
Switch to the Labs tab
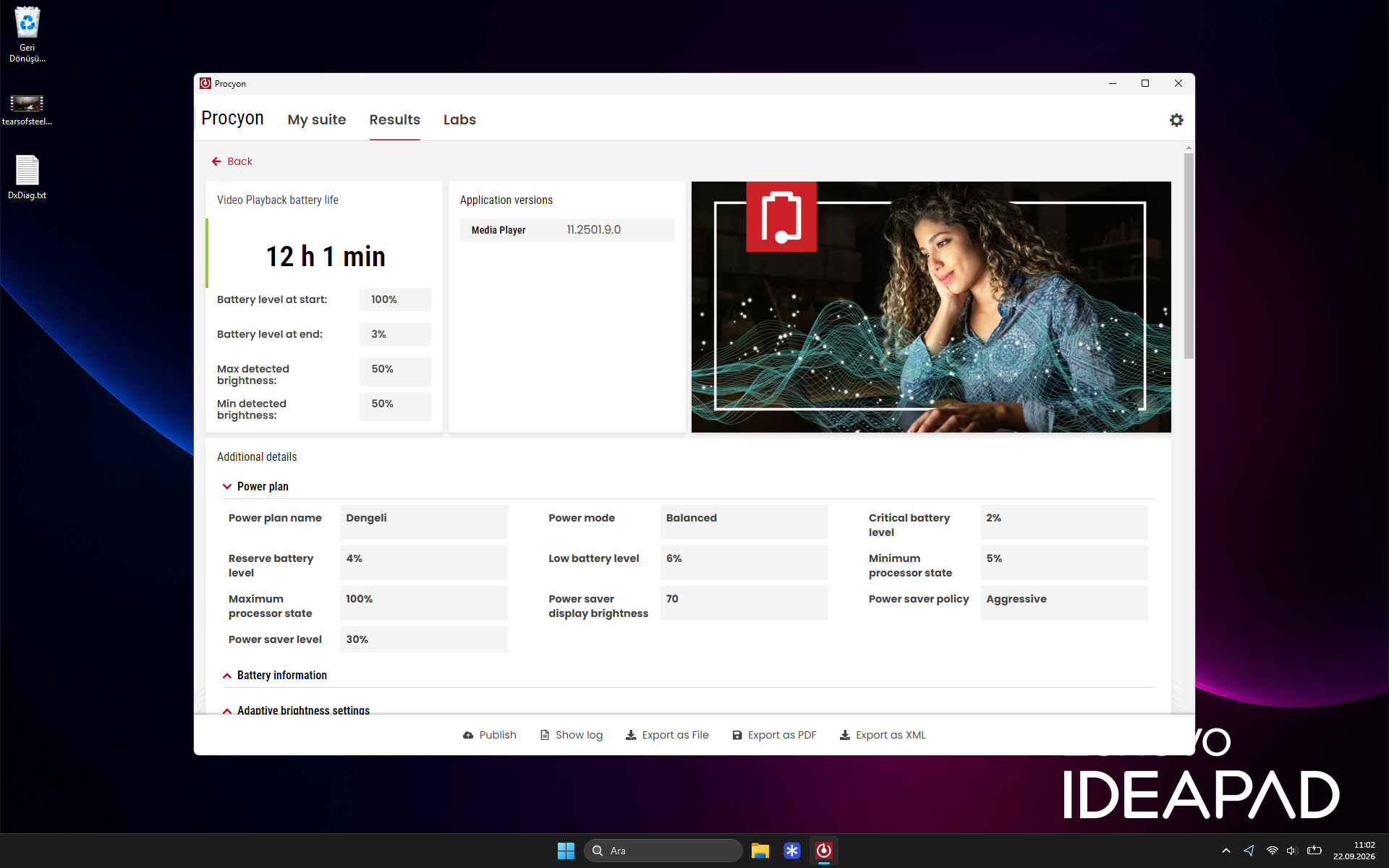pos(459,119)
